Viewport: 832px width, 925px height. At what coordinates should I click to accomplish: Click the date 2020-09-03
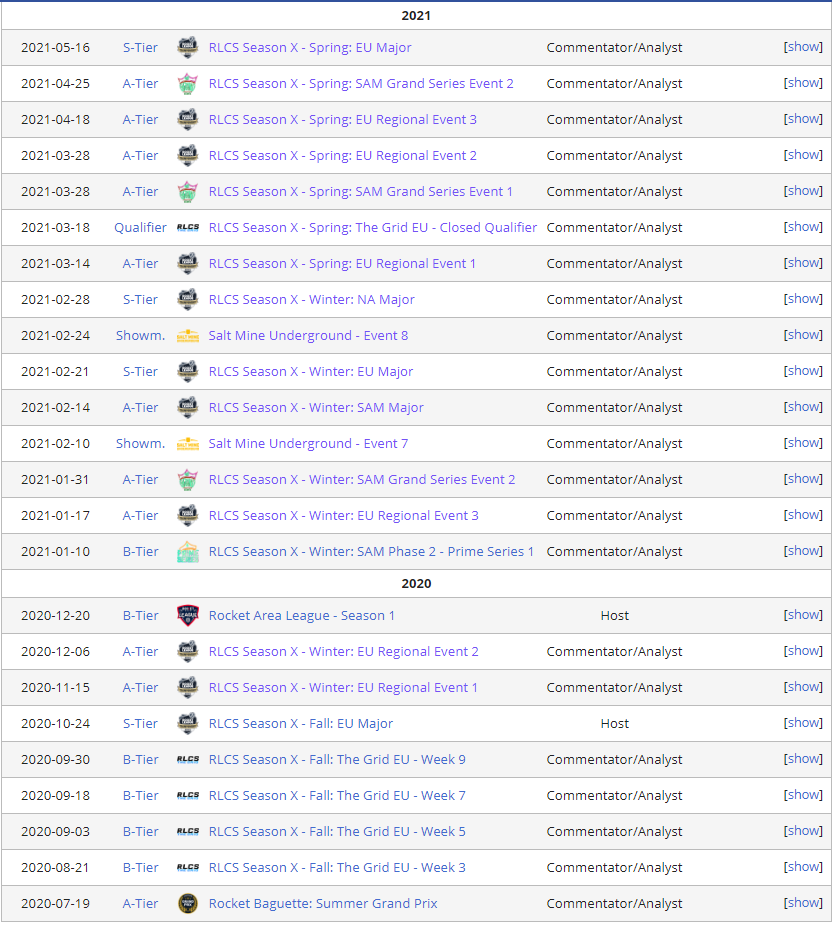55,832
